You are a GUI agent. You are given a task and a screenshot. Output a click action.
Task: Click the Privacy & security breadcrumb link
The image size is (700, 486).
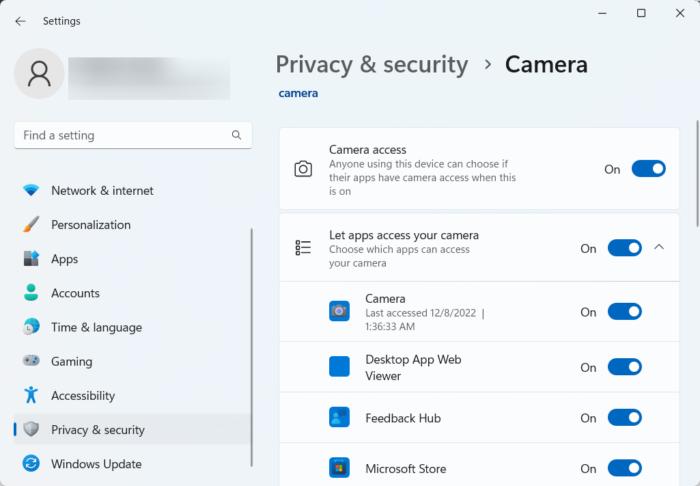click(x=371, y=65)
